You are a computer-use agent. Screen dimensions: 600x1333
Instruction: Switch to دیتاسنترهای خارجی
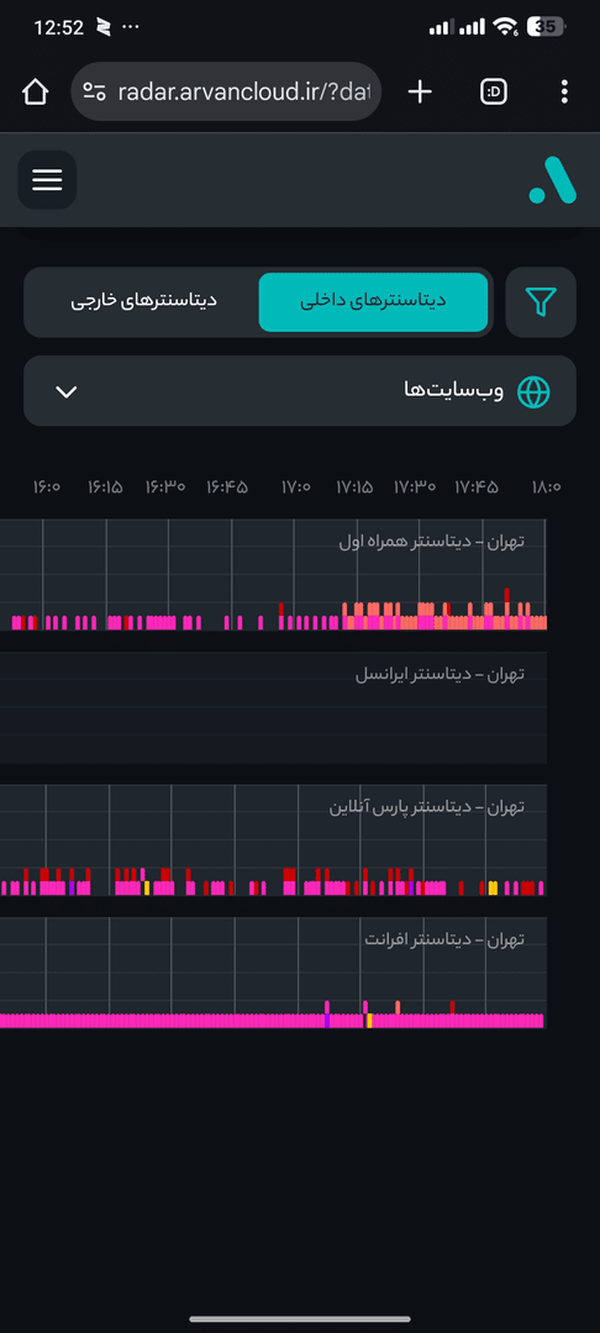tap(144, 301)
